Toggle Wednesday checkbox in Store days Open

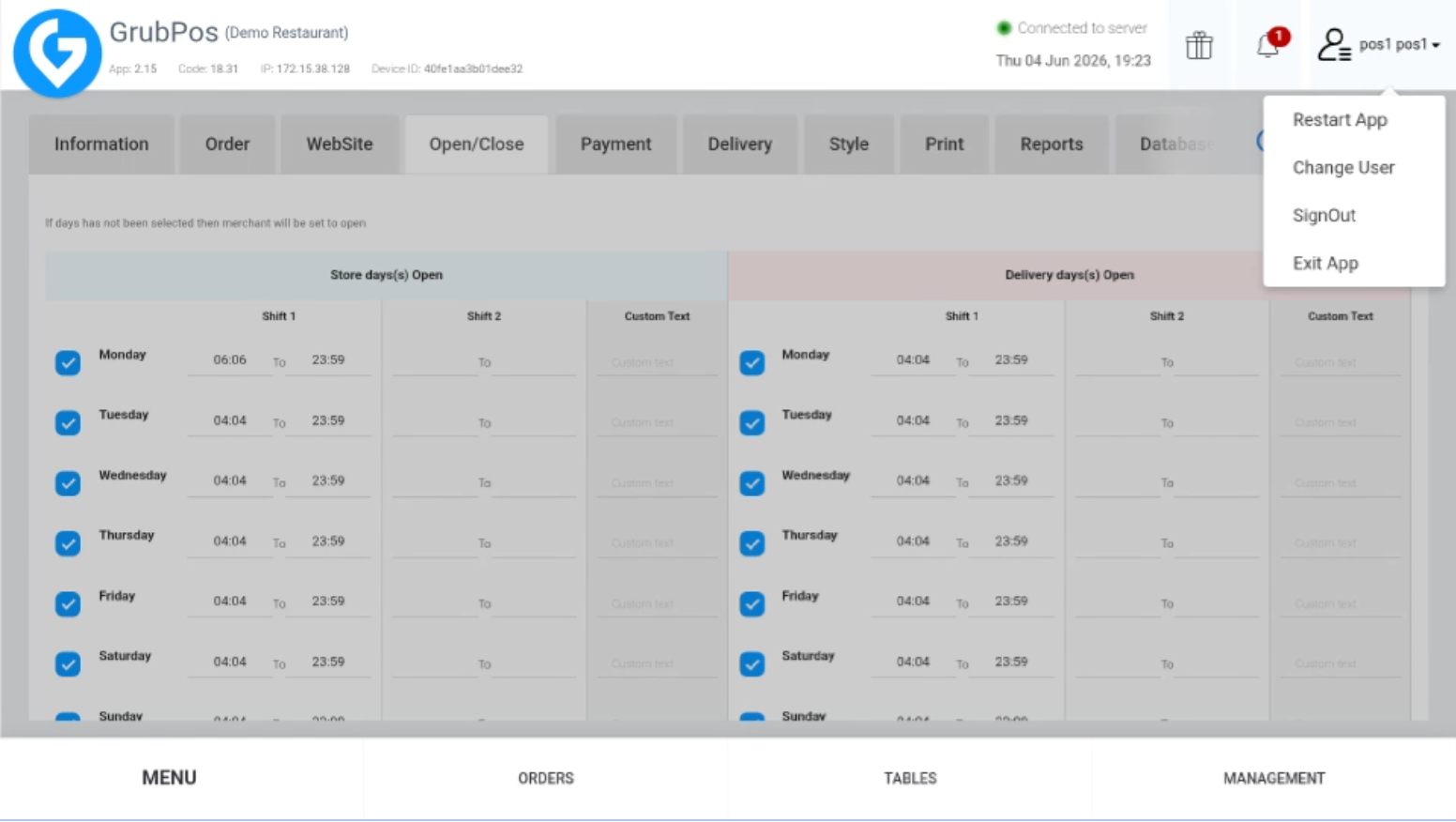click(x=68, y=482)
